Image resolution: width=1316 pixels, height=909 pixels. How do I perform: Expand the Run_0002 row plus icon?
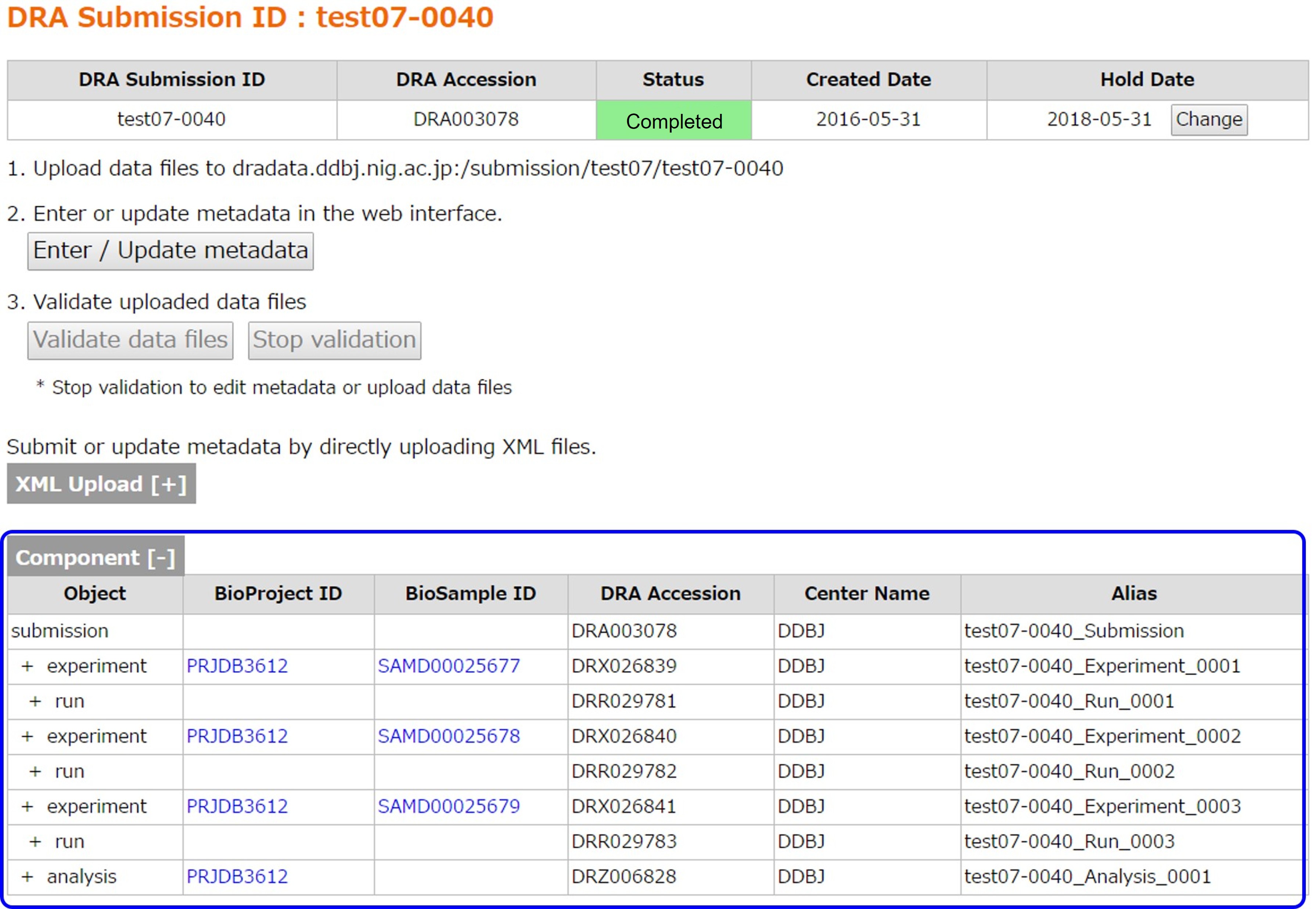click(x=35, y=771)
